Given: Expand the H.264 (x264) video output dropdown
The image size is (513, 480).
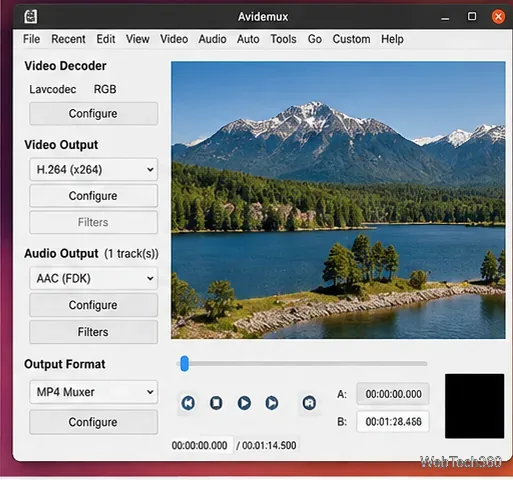Looking at the screenshot, I should click(93, 170).
